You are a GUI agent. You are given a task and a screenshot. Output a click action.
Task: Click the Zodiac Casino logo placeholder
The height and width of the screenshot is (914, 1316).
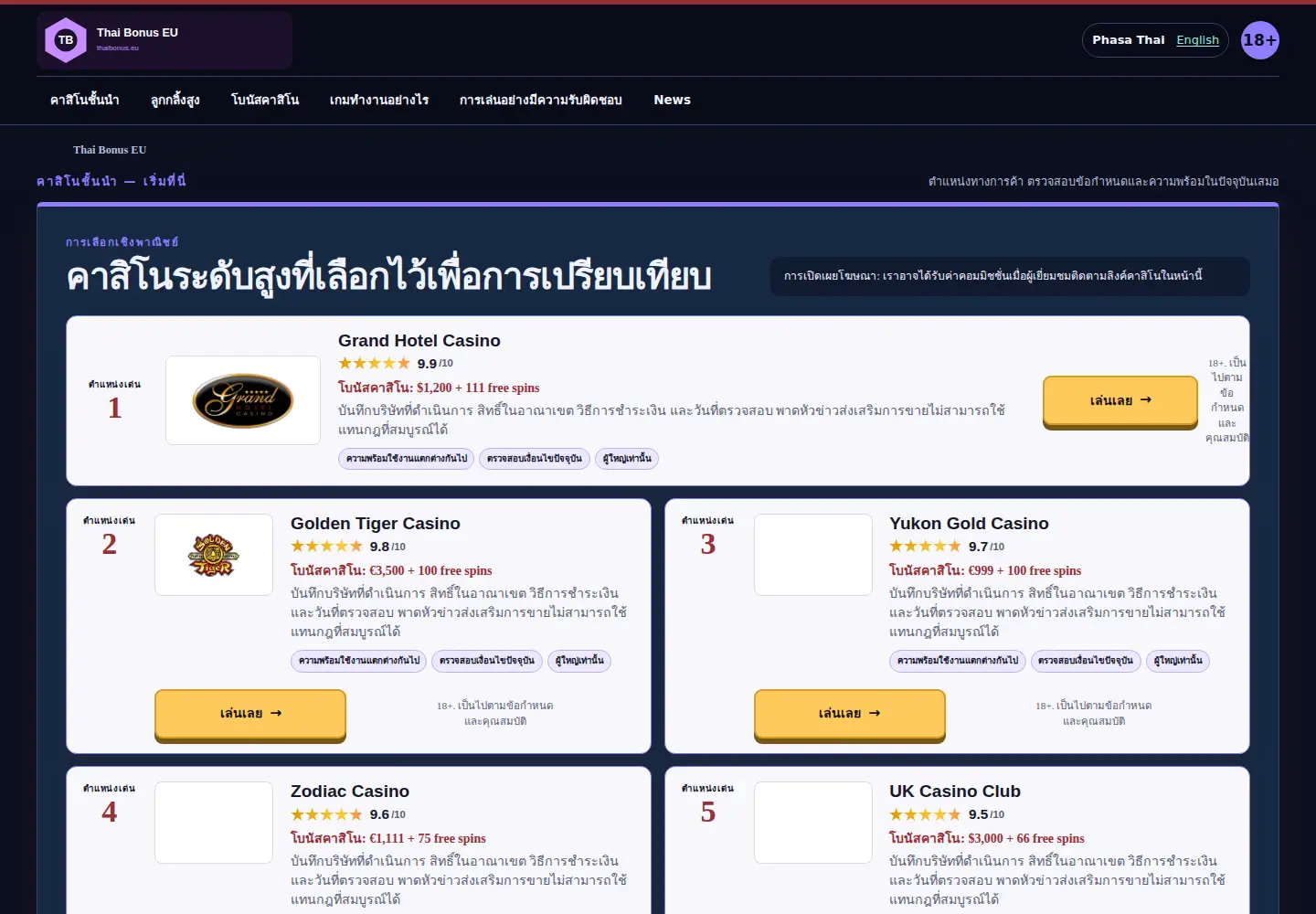214,823
